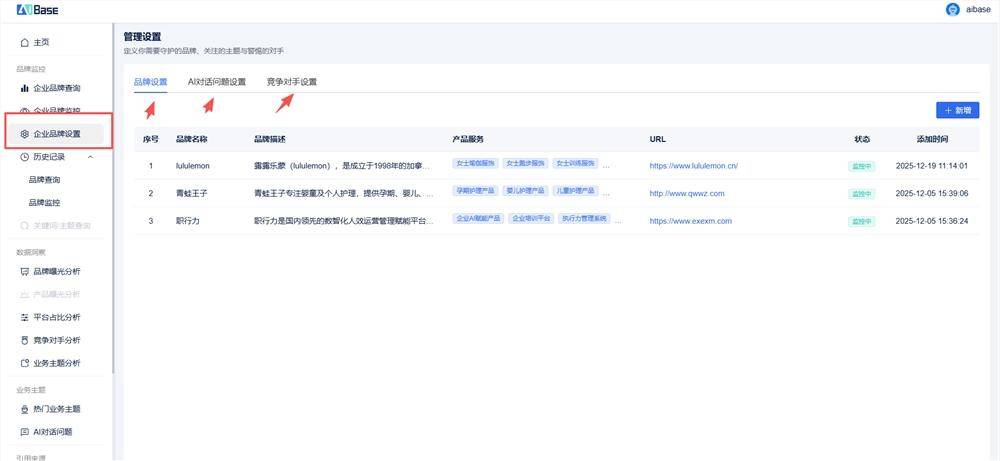
Task: Open the https://www.lululemon.cn/ link
Action: coord(694,166)
